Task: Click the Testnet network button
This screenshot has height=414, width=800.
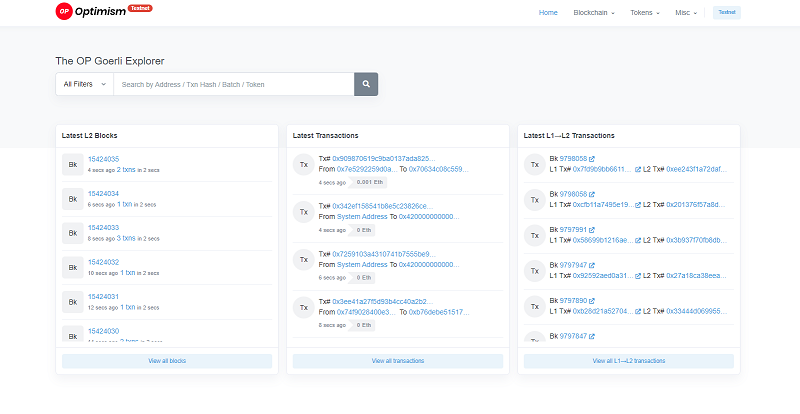Action: click(x=726, y=13)
